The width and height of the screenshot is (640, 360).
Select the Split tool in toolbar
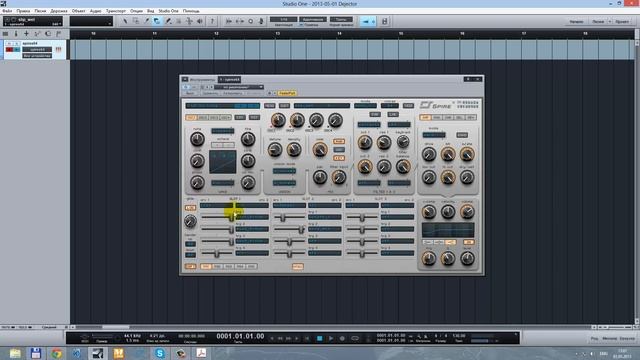tap(146, 21)
